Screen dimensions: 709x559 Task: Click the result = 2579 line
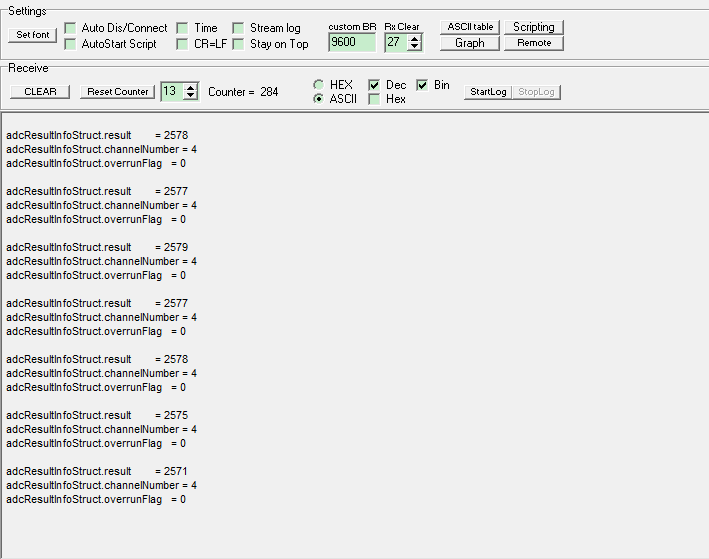click(x=97, y=247)
